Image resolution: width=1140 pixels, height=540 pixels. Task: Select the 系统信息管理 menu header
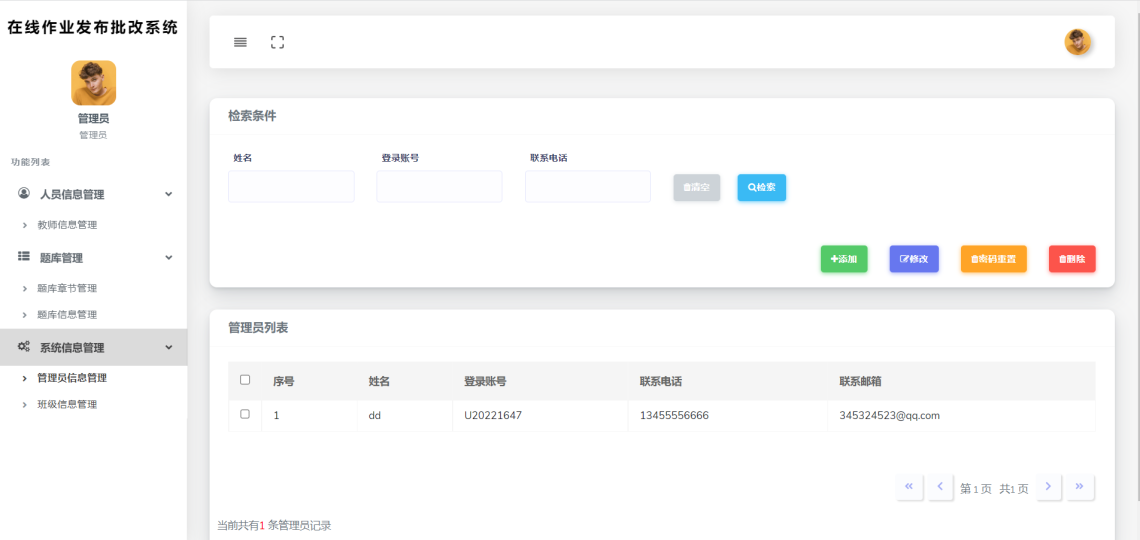94,347
